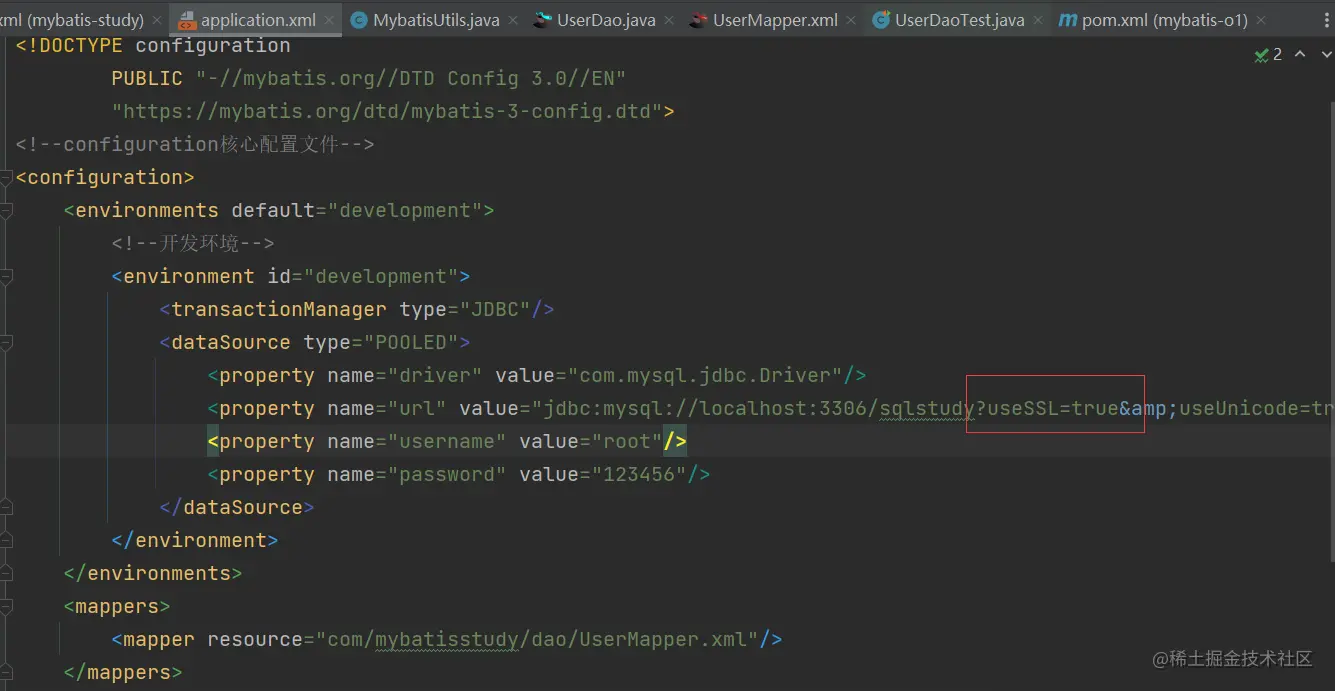The width and height of the screenshot is (1335, 691).
Task: Fold at the closing environments tag marker
Action: [x=6, y=573]
